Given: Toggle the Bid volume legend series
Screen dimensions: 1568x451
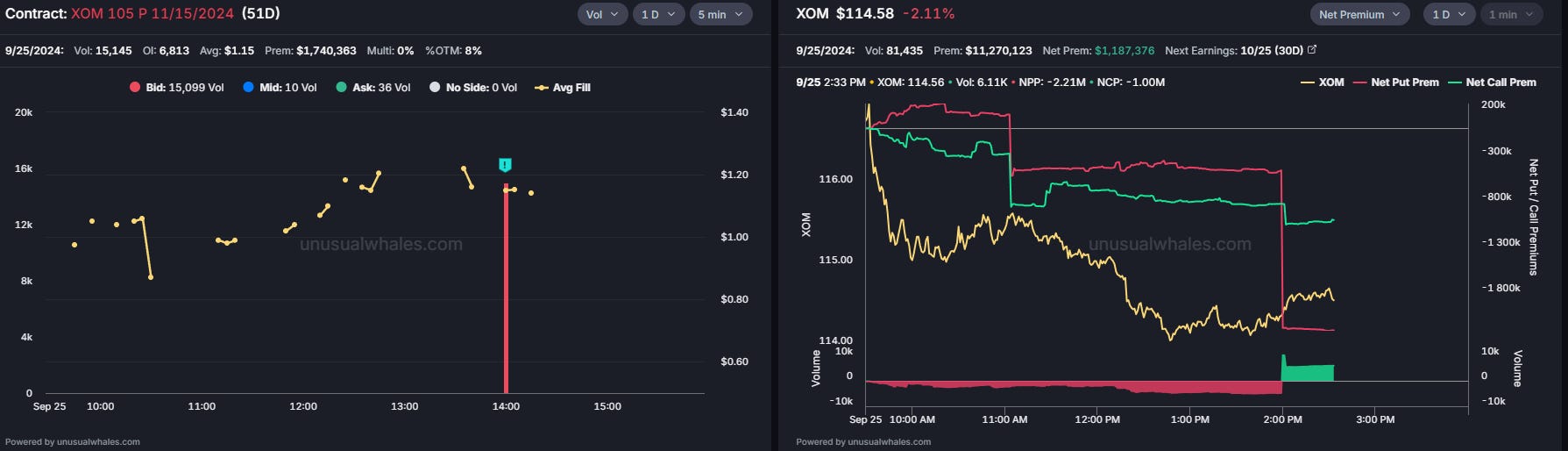Looking at the screenshot, I should point(177,88).
